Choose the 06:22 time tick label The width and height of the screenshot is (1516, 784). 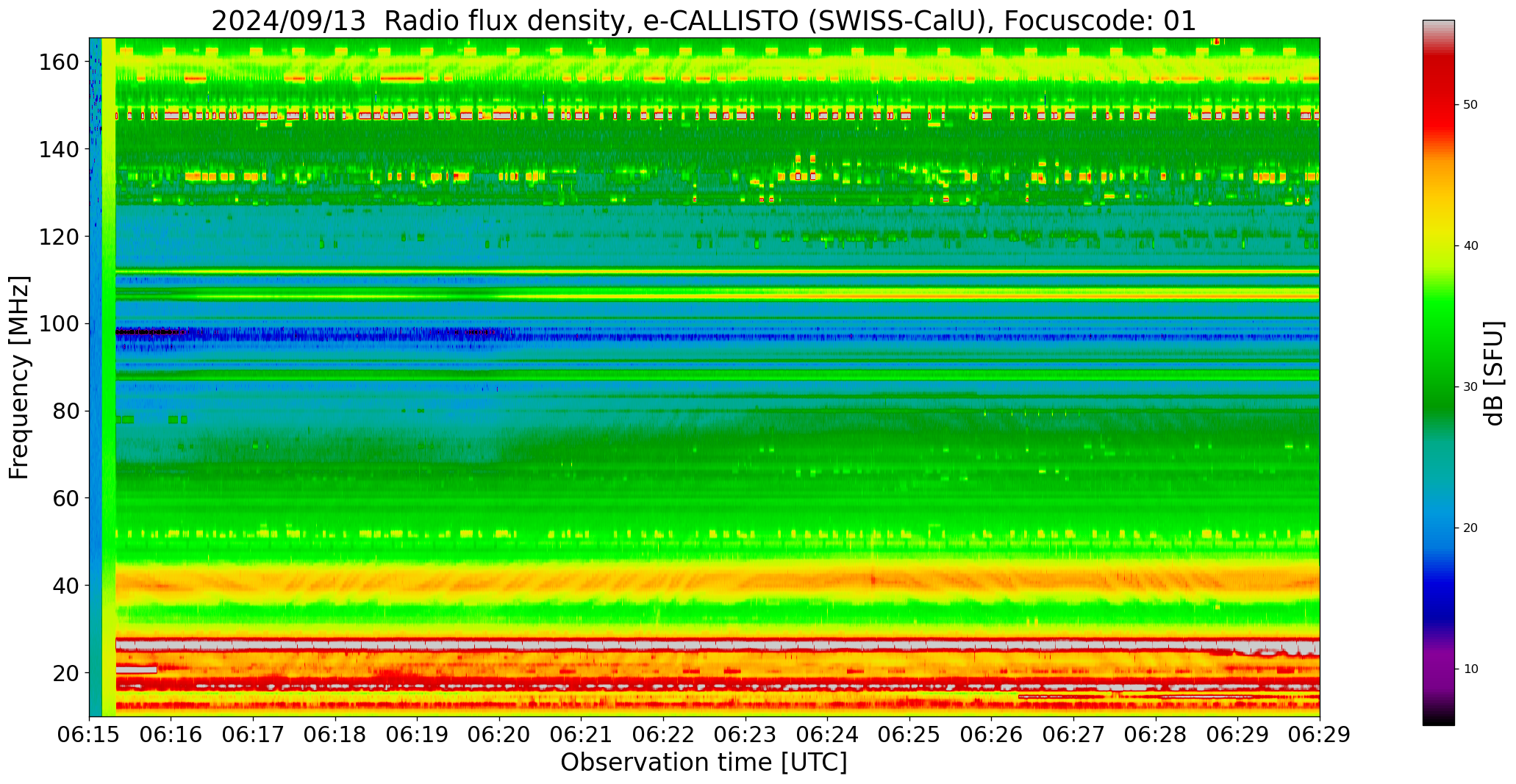[x=663, y=736]
